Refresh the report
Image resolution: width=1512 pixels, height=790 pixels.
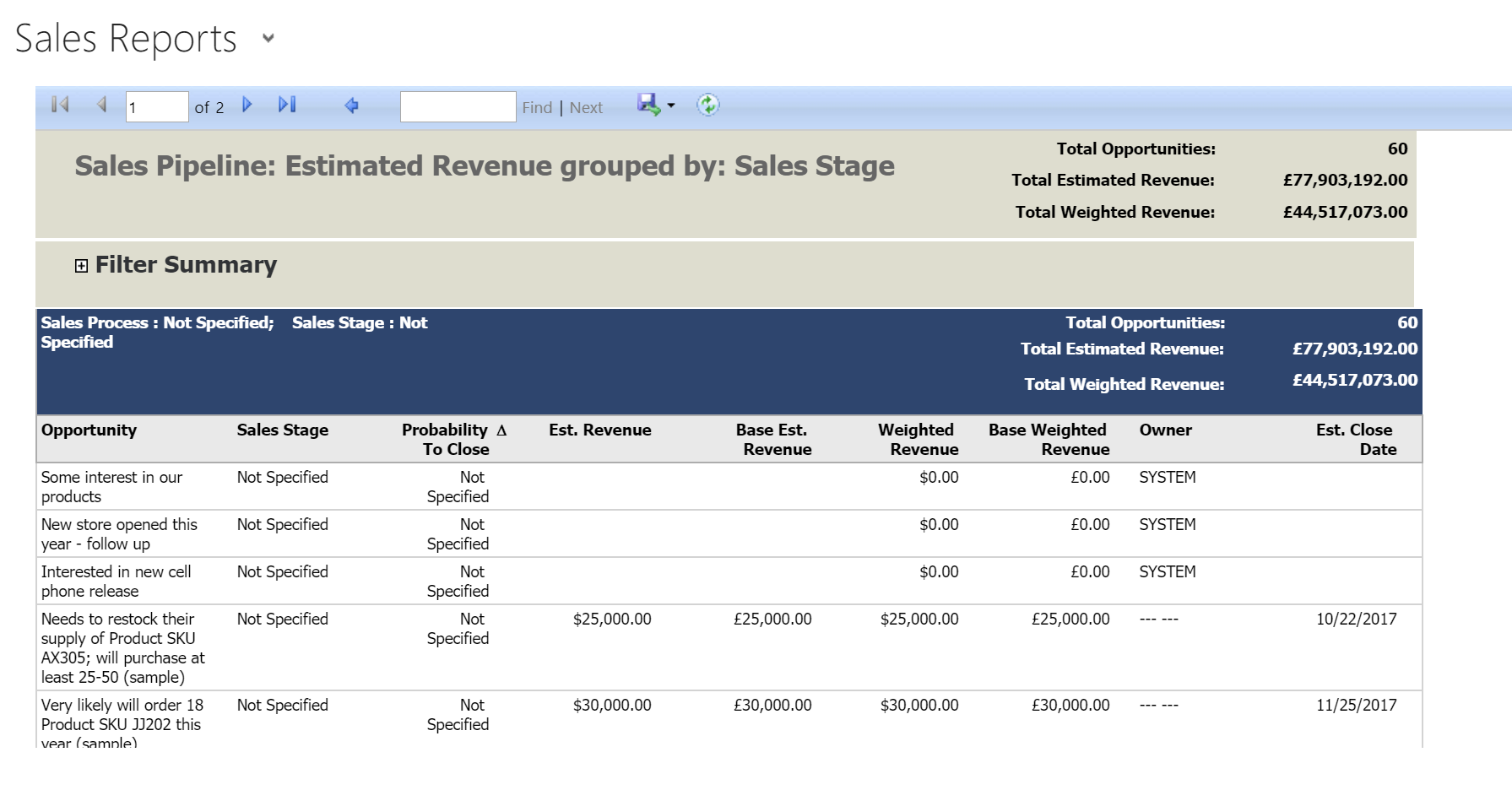pos(707,105)
